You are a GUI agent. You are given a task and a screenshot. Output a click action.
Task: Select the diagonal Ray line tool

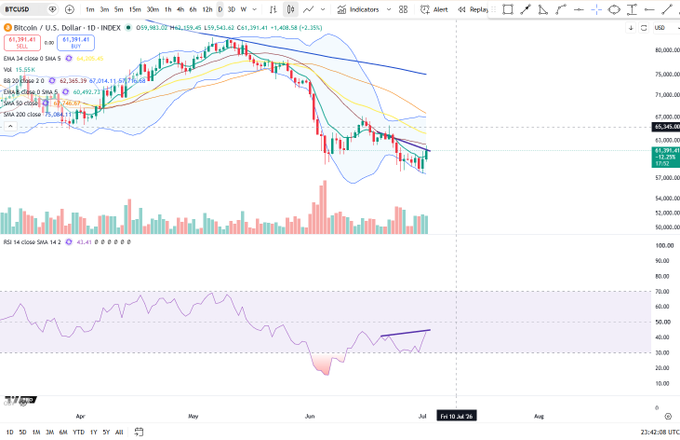tap(667, 10)
